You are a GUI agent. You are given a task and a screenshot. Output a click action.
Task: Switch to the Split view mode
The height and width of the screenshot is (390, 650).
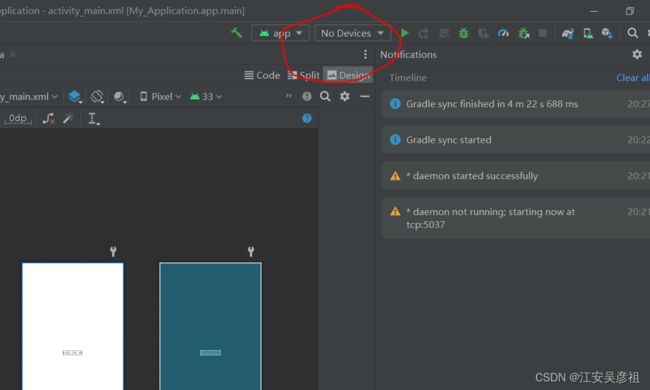tap(304, 75)
